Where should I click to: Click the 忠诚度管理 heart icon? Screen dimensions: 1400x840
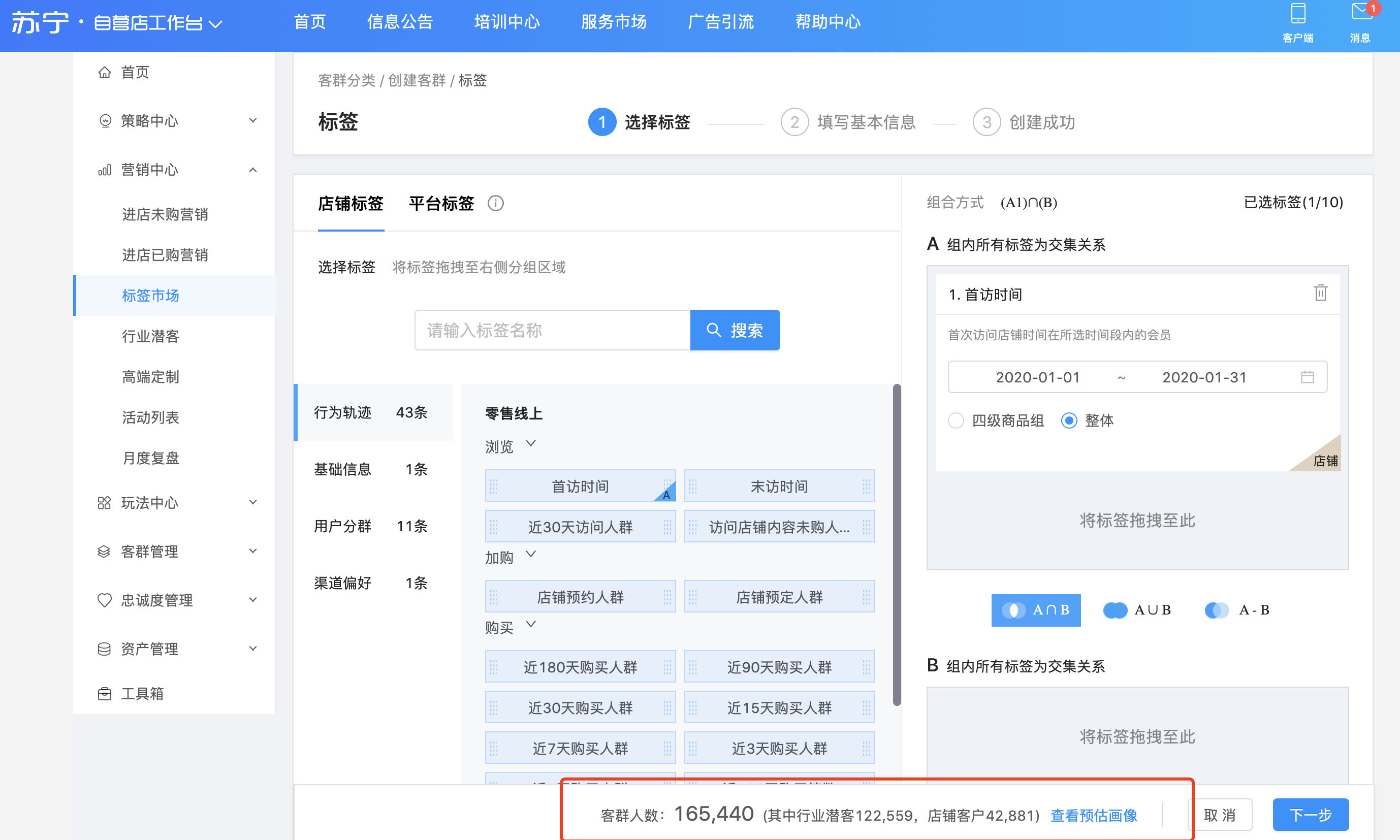(104, 600)
